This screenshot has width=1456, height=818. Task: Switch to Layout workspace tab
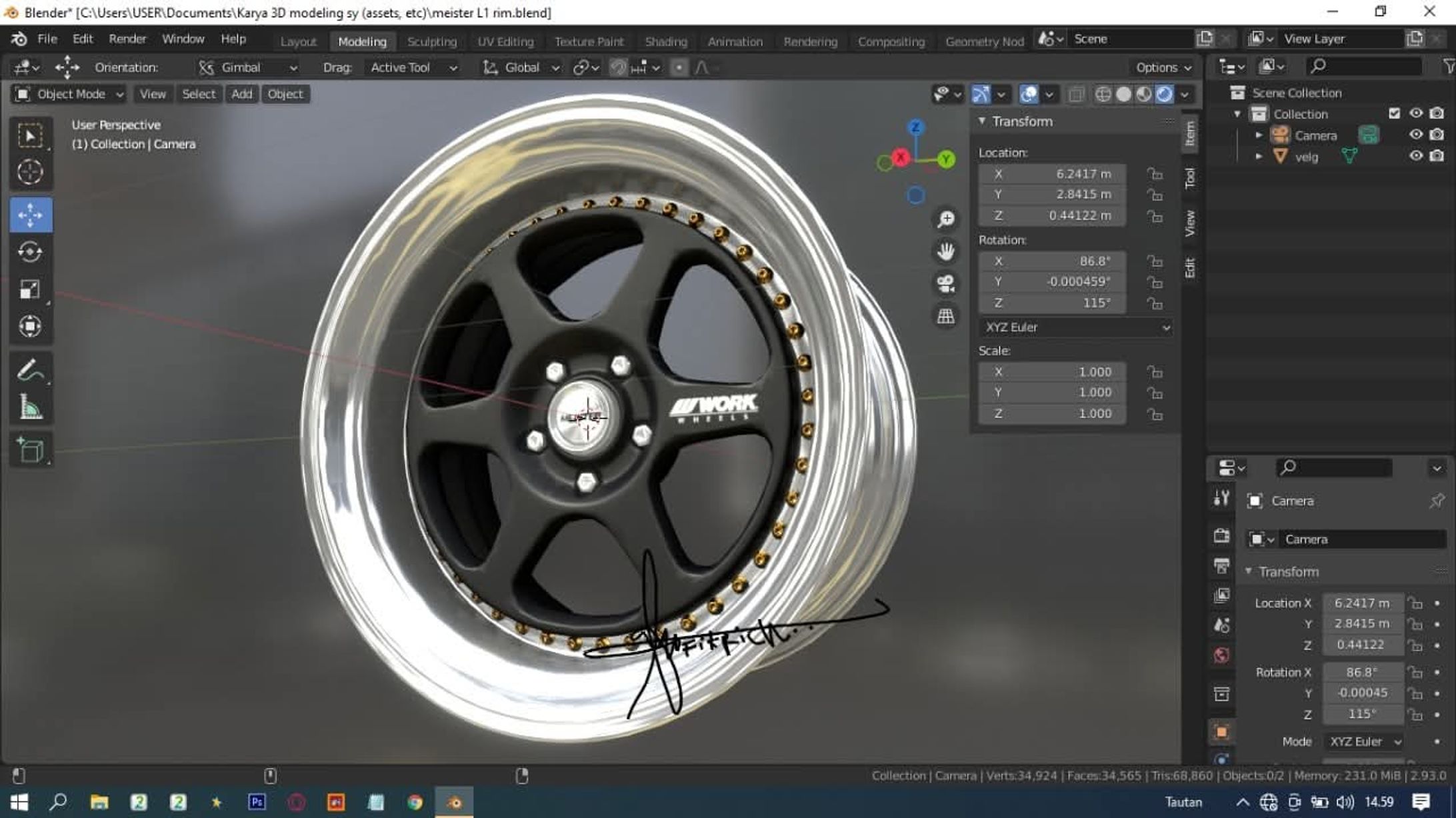(298, 41)
